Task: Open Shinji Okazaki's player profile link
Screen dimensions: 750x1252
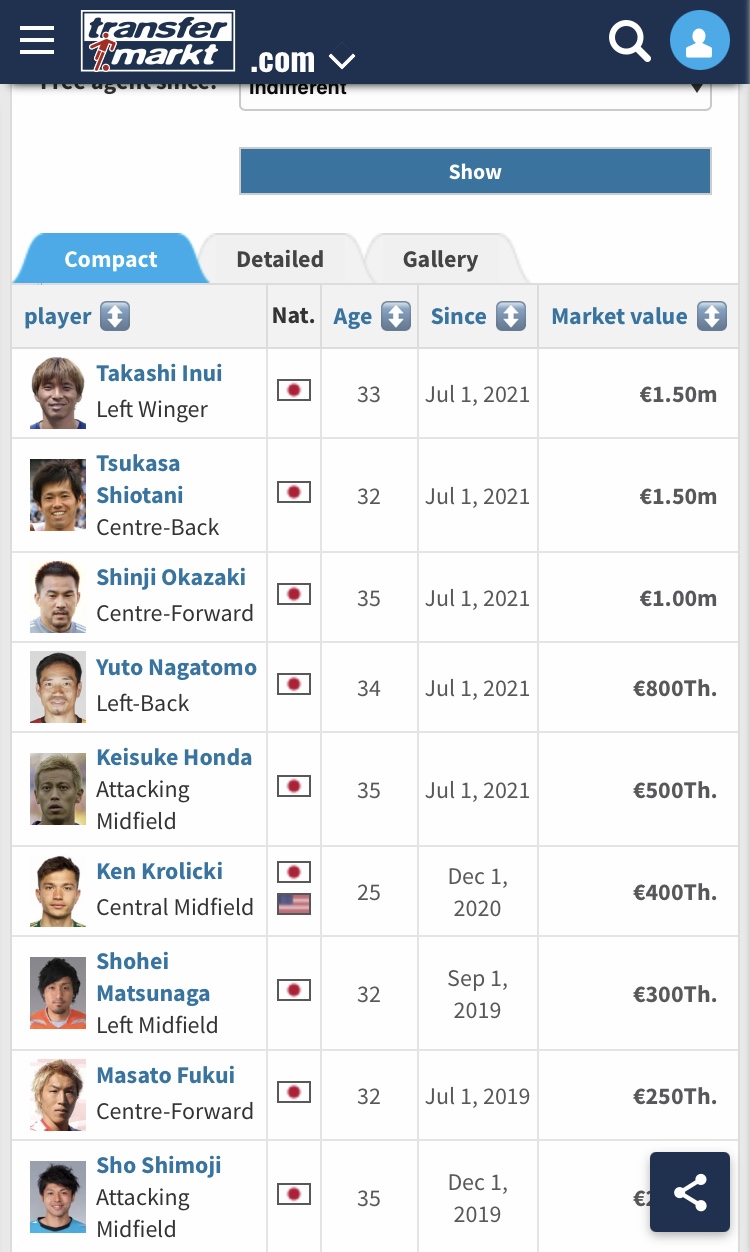Action: click(x=171, y=577)
